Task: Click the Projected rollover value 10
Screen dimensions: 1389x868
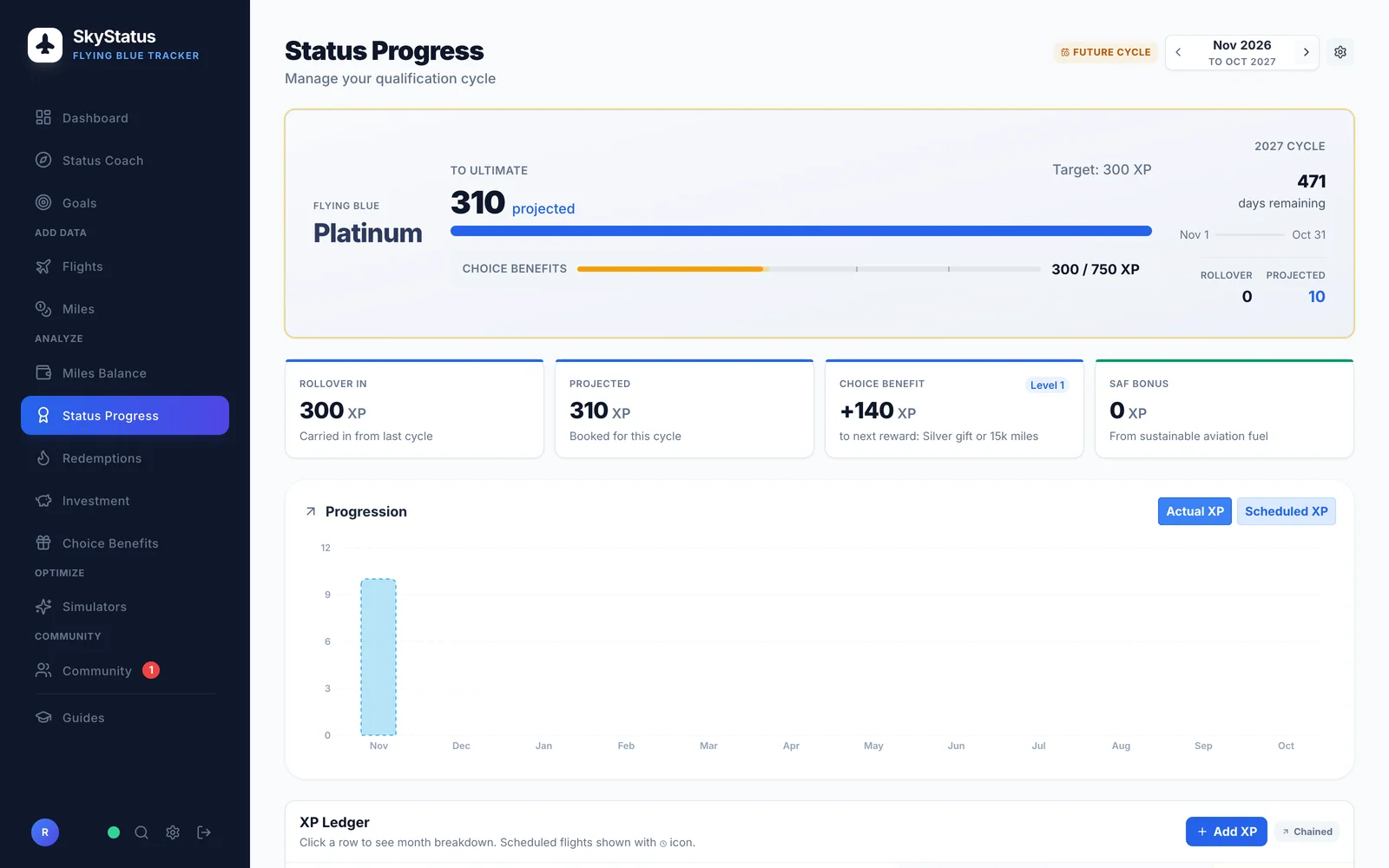Action: point(1316,297)
